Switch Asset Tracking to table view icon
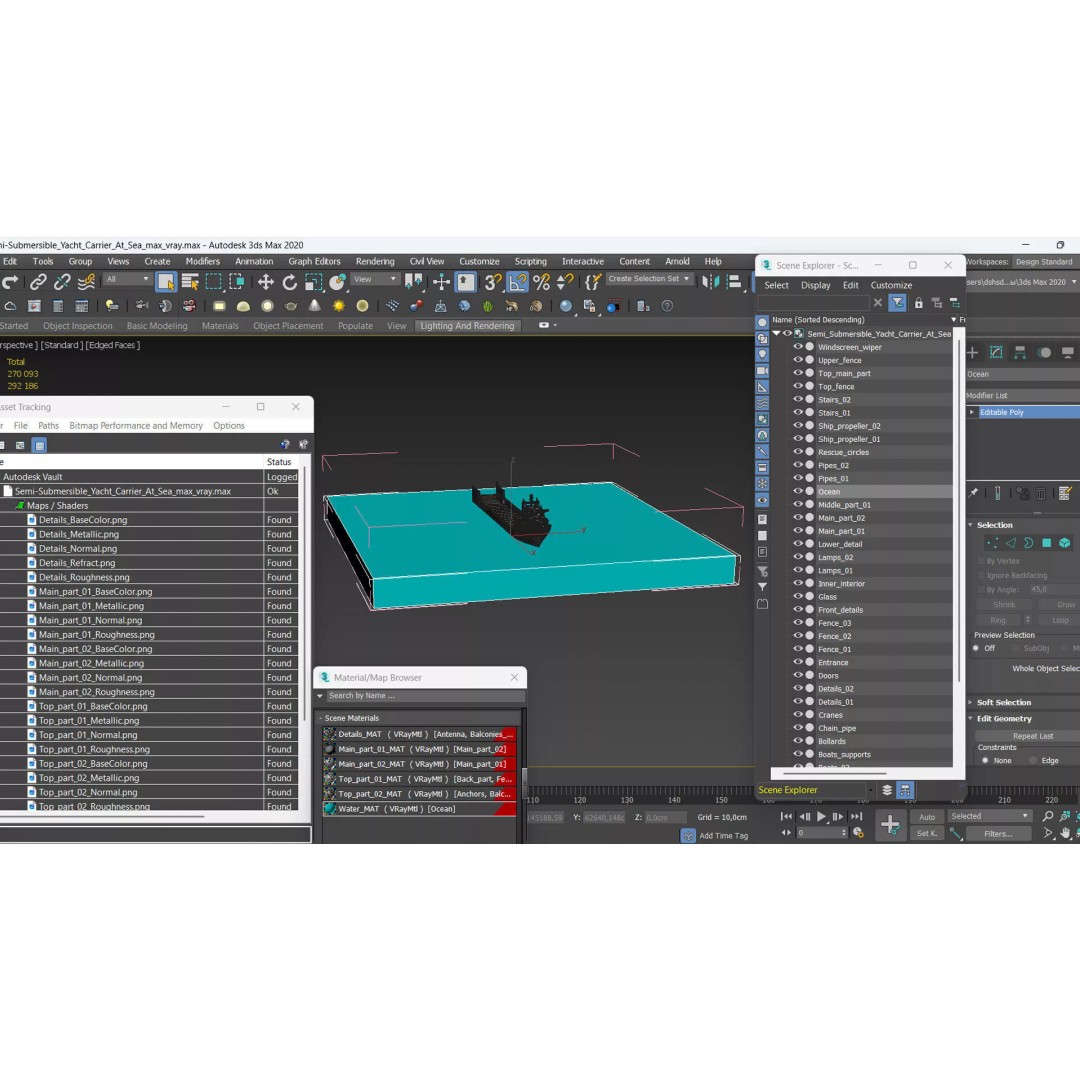Image resolution: width=1080 pixels, height=1080 pixels. (x=40, y=446)
